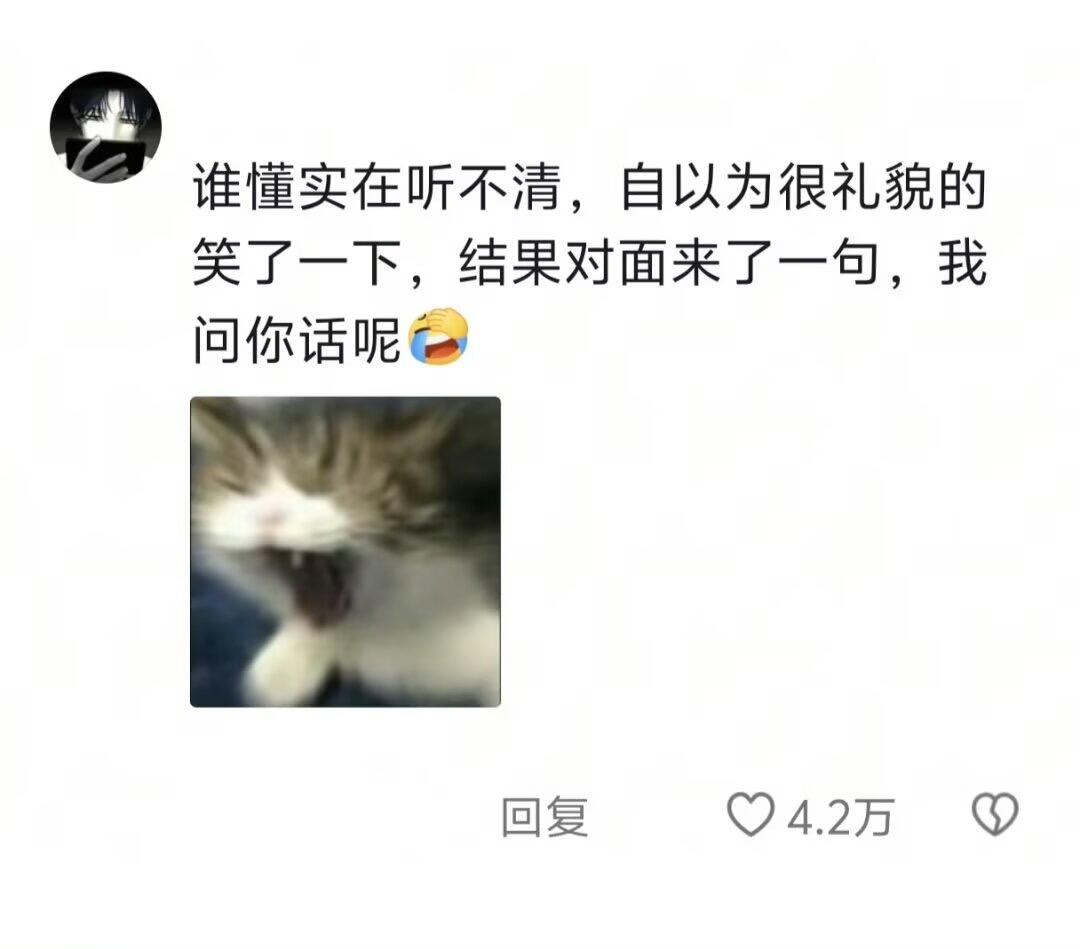
Task: Tap the crying-laughing emoji in the comment
Action: pos(439,336)
